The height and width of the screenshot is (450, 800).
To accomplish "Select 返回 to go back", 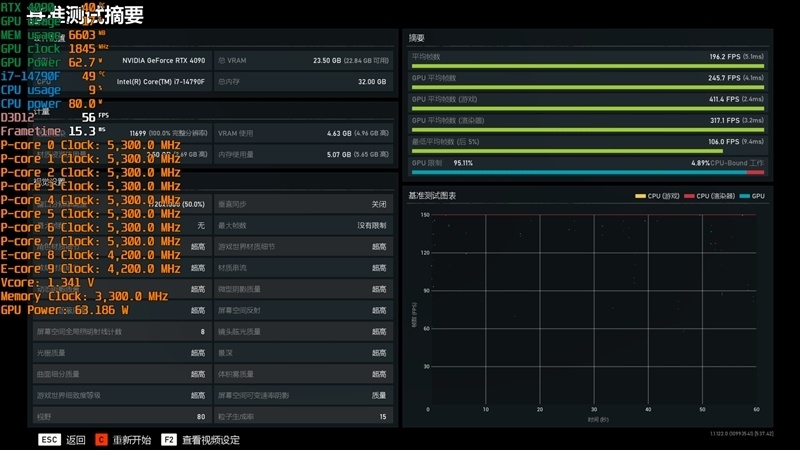I will pyautogui.click(x=76, y=440).
